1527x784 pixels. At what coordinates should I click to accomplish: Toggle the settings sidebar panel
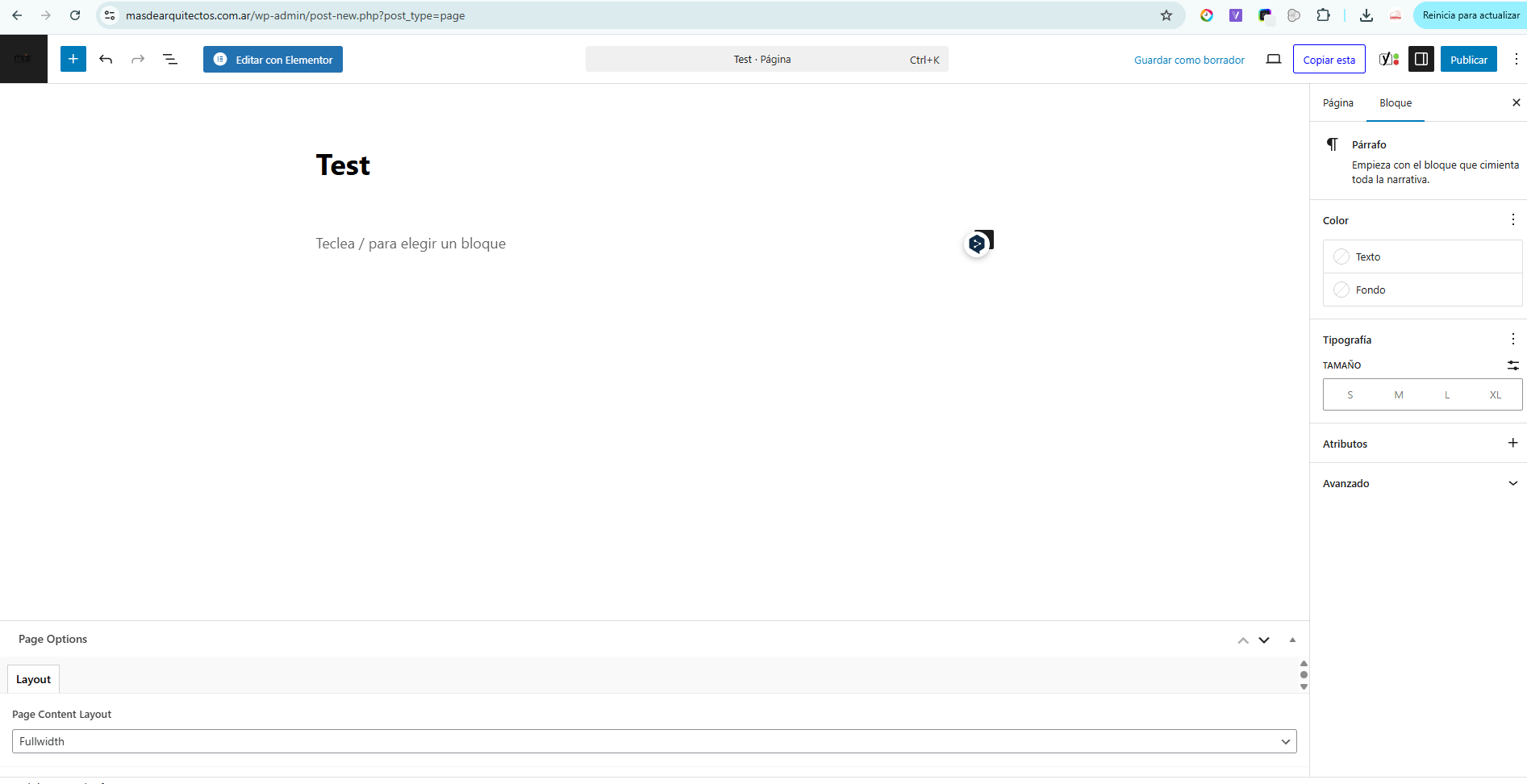[x=1421, y=59]
